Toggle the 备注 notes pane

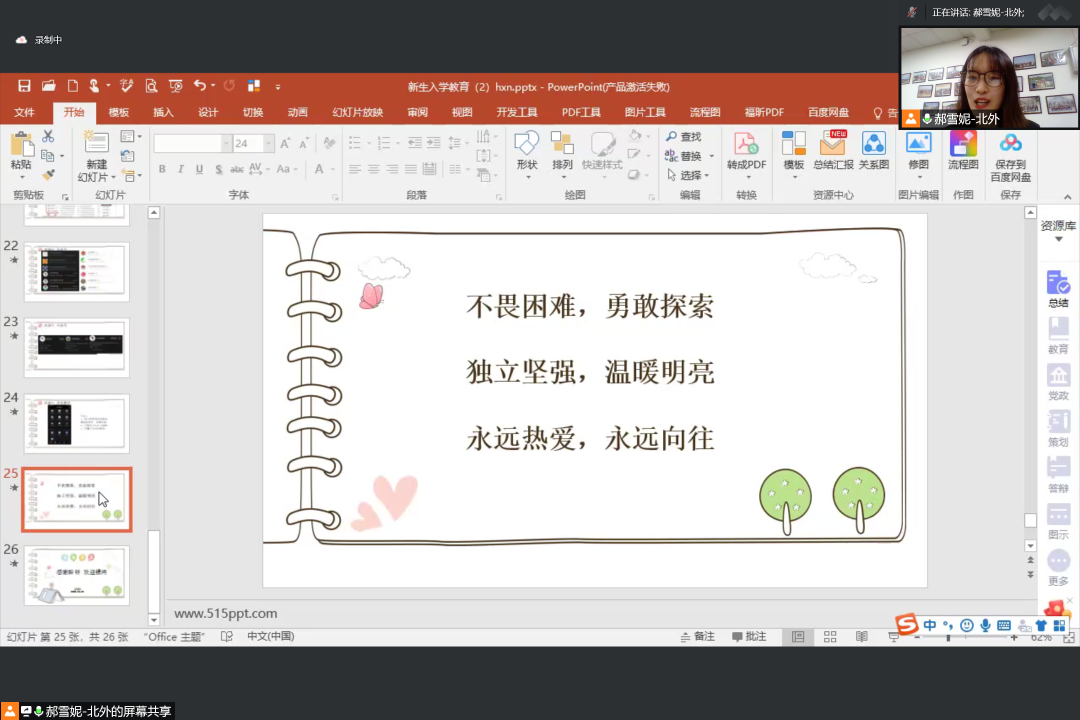click(x=697, y=637)
